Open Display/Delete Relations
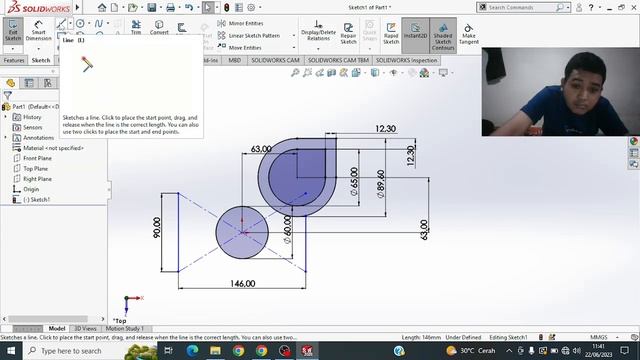The height and width of the screenshot is (360, 640). 318,31
